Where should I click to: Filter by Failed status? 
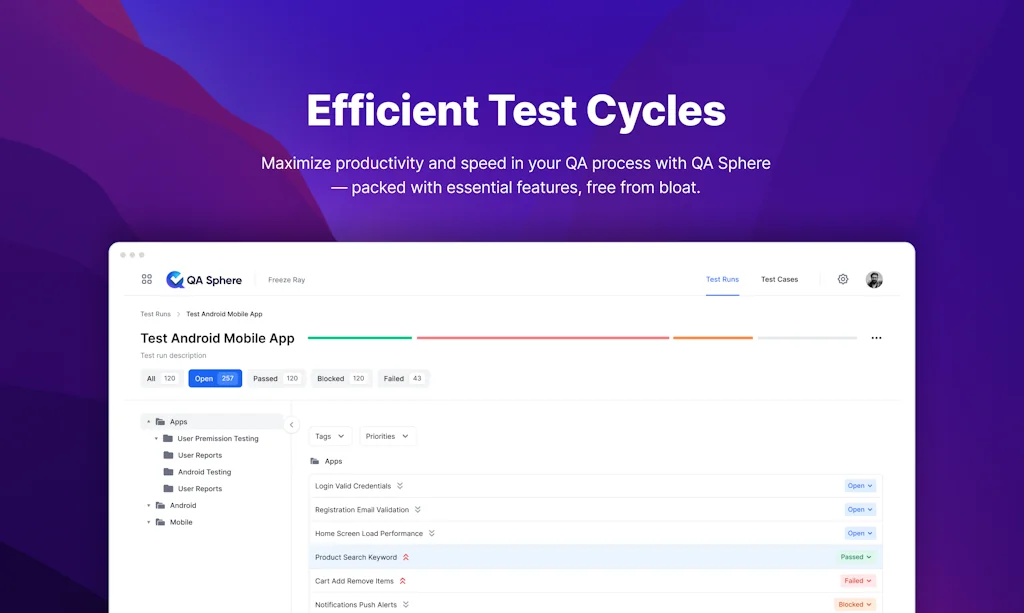click(404, 379)
